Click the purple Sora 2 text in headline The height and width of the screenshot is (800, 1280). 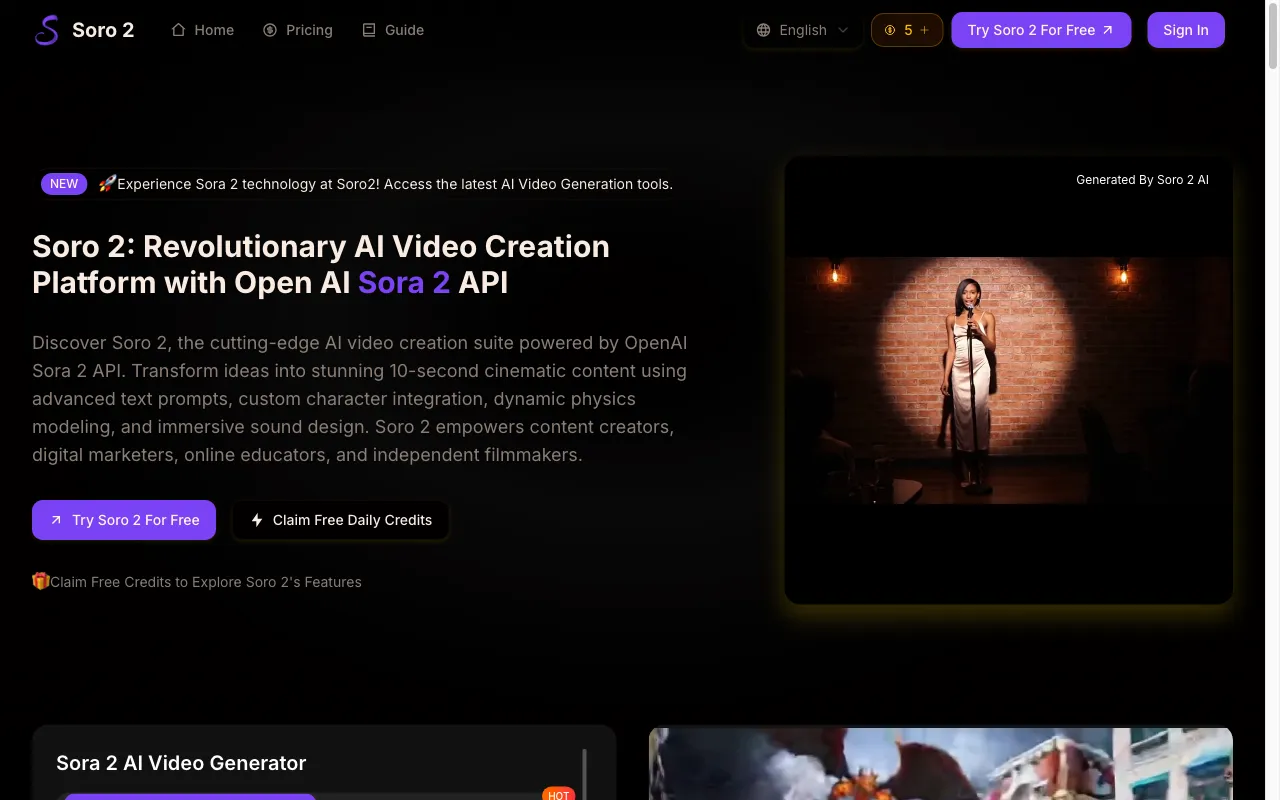[x=404, y=283]
